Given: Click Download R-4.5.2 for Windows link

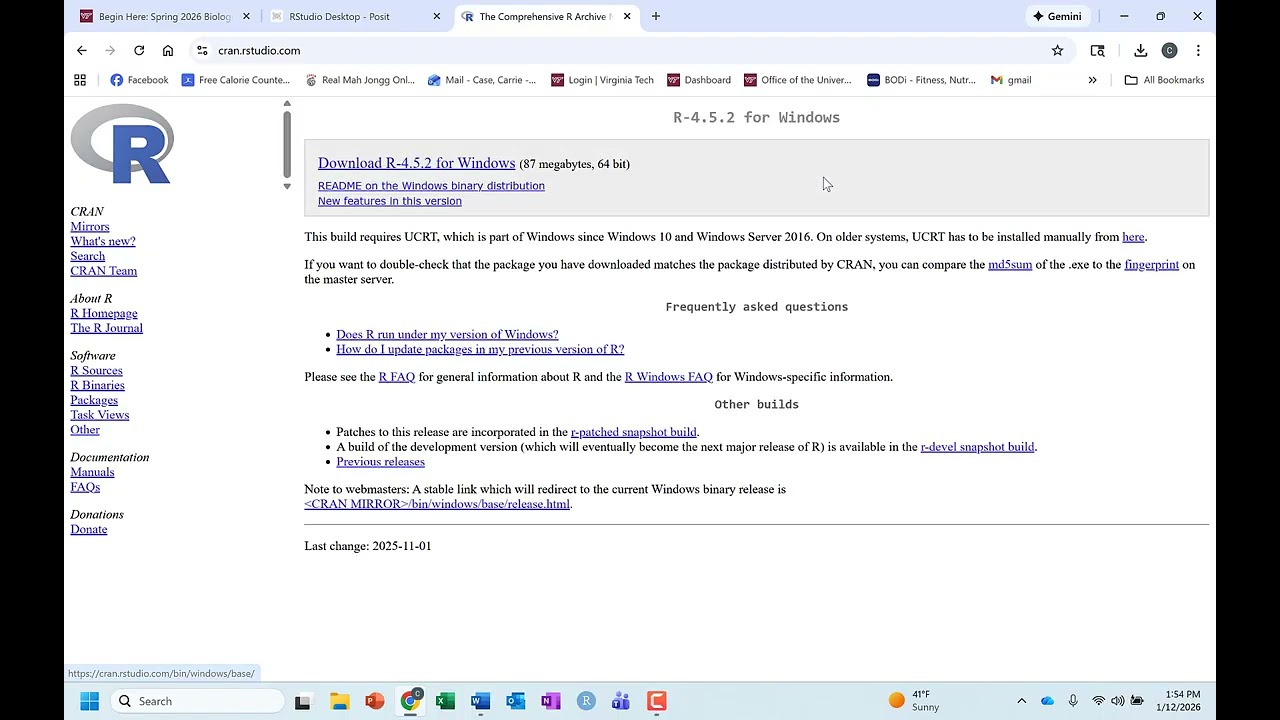Looking at the screenshot, I should 416,163.
